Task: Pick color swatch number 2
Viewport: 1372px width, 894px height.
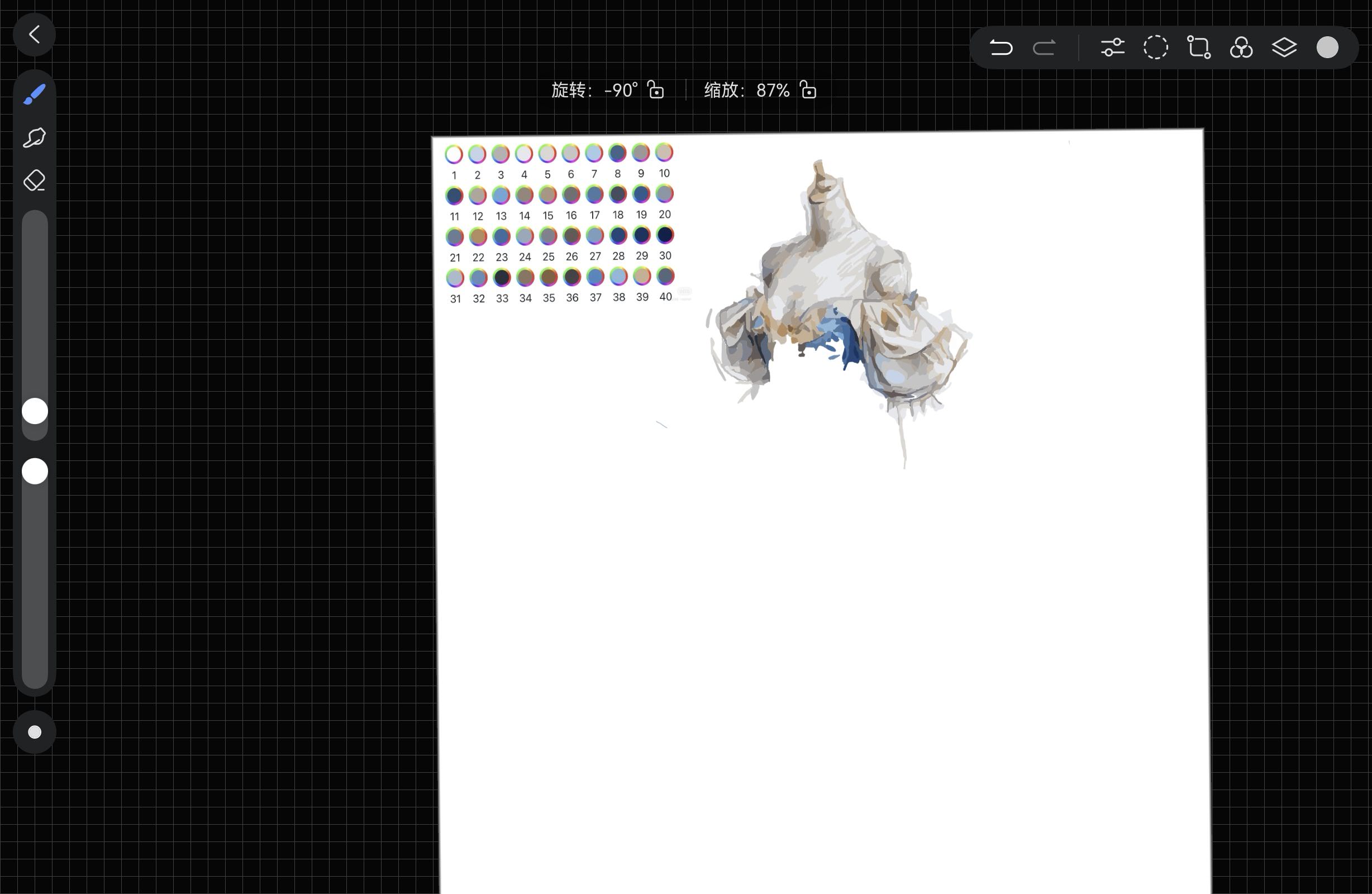Action: coord(477,154)
